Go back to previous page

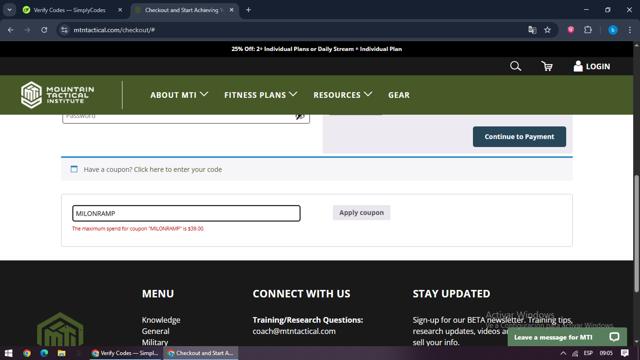[11, 30]
